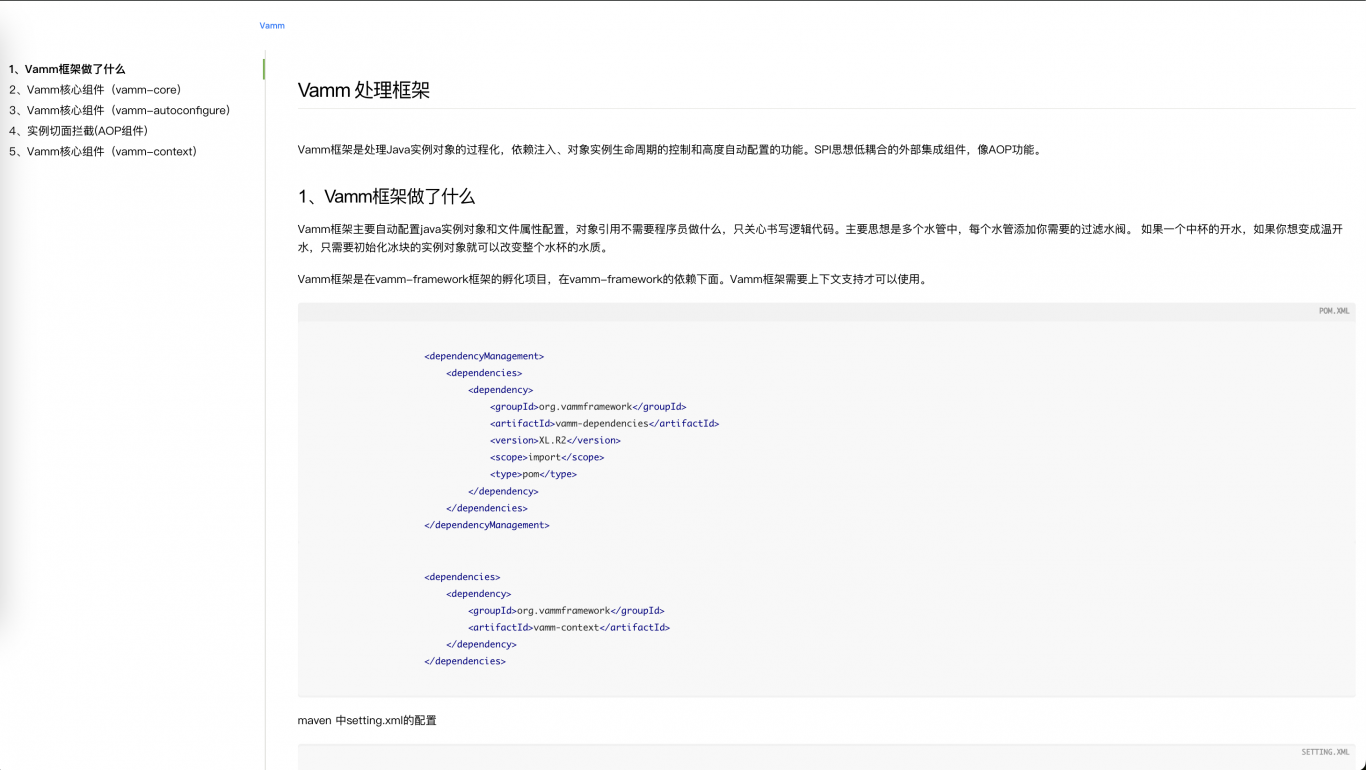
Task: Click the "Vamm 处理框架" page title
Action: [364, 90]
